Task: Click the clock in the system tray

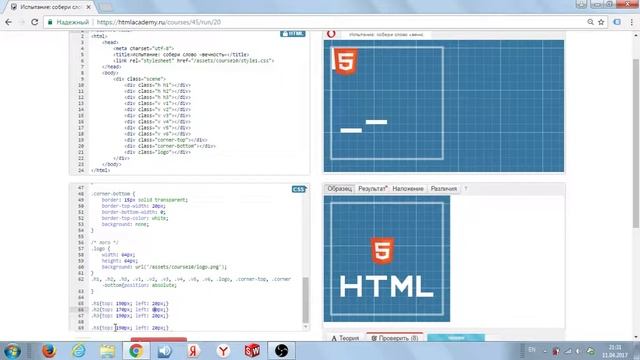Action: (616, 351)
